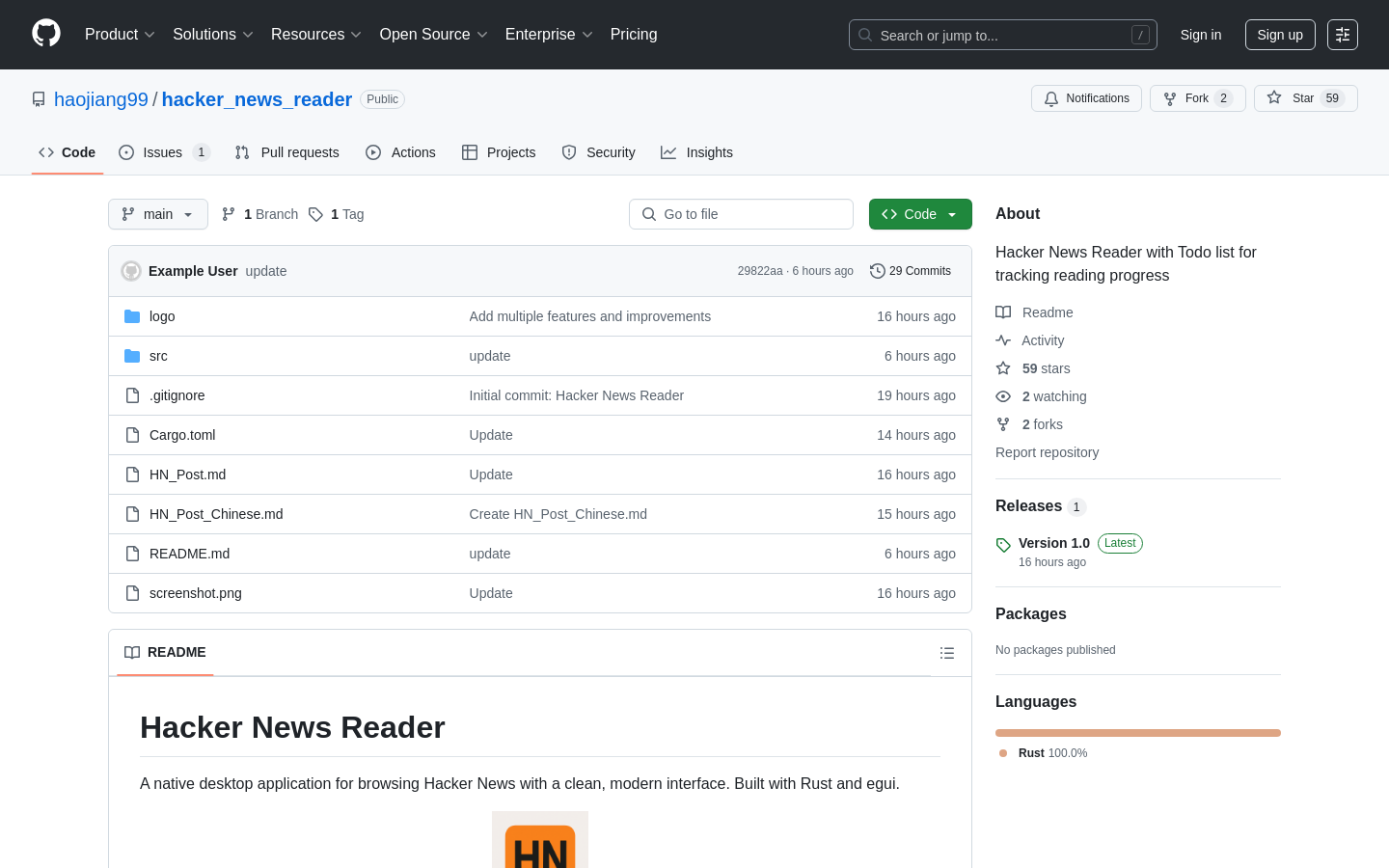Image resolution: width=1389 pixels, height=868 pixels.
Task: Click the Search or jump to field
Action: [x=1003, y=35]
